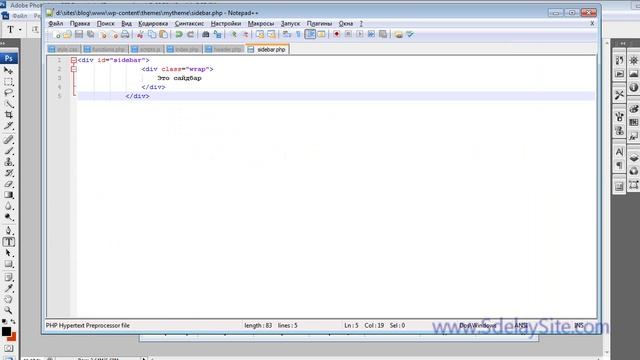Select the Photoshop Eyedropper tool
Image resolution: width=640 pixels, height=360 pixels.
(8, 289)
